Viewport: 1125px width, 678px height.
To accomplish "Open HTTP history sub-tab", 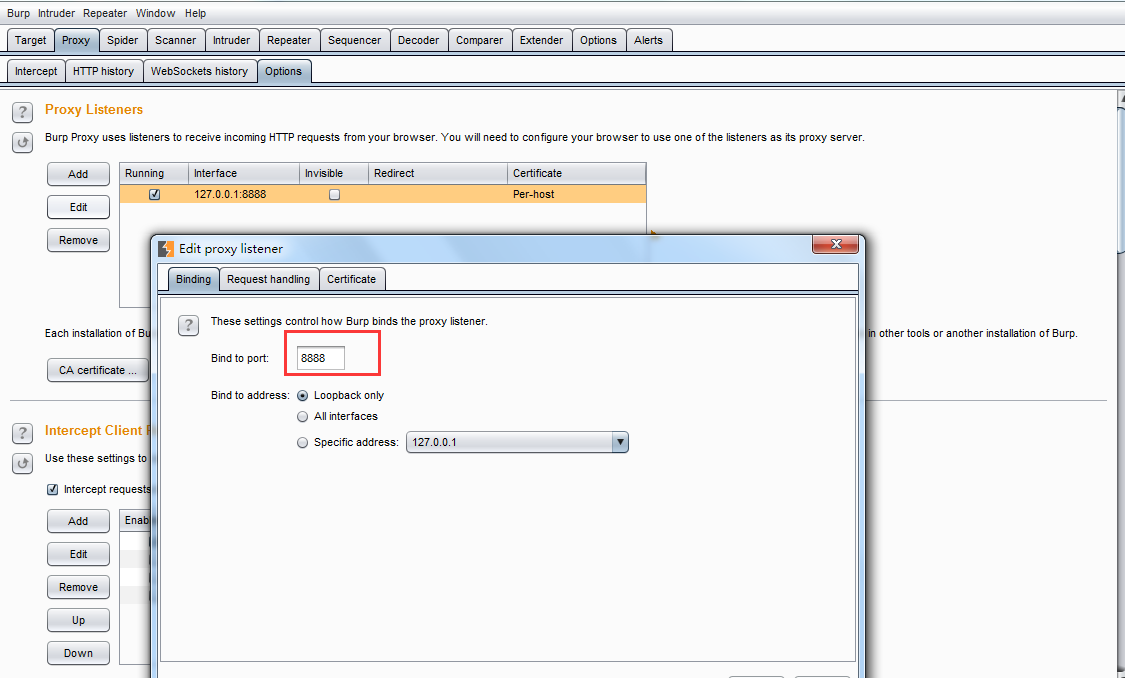I will click(103, 71).
